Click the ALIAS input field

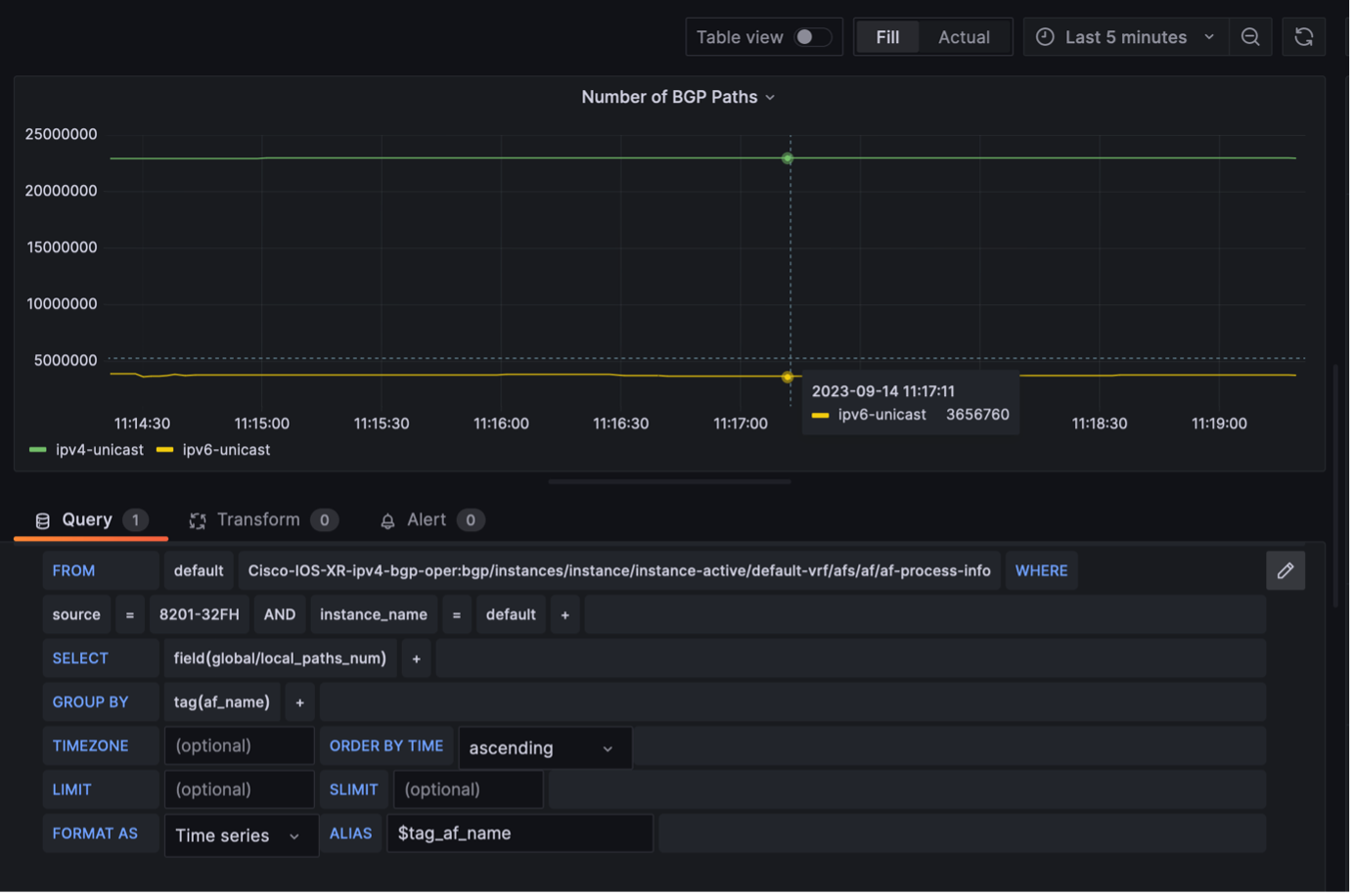tap(519, 833)
